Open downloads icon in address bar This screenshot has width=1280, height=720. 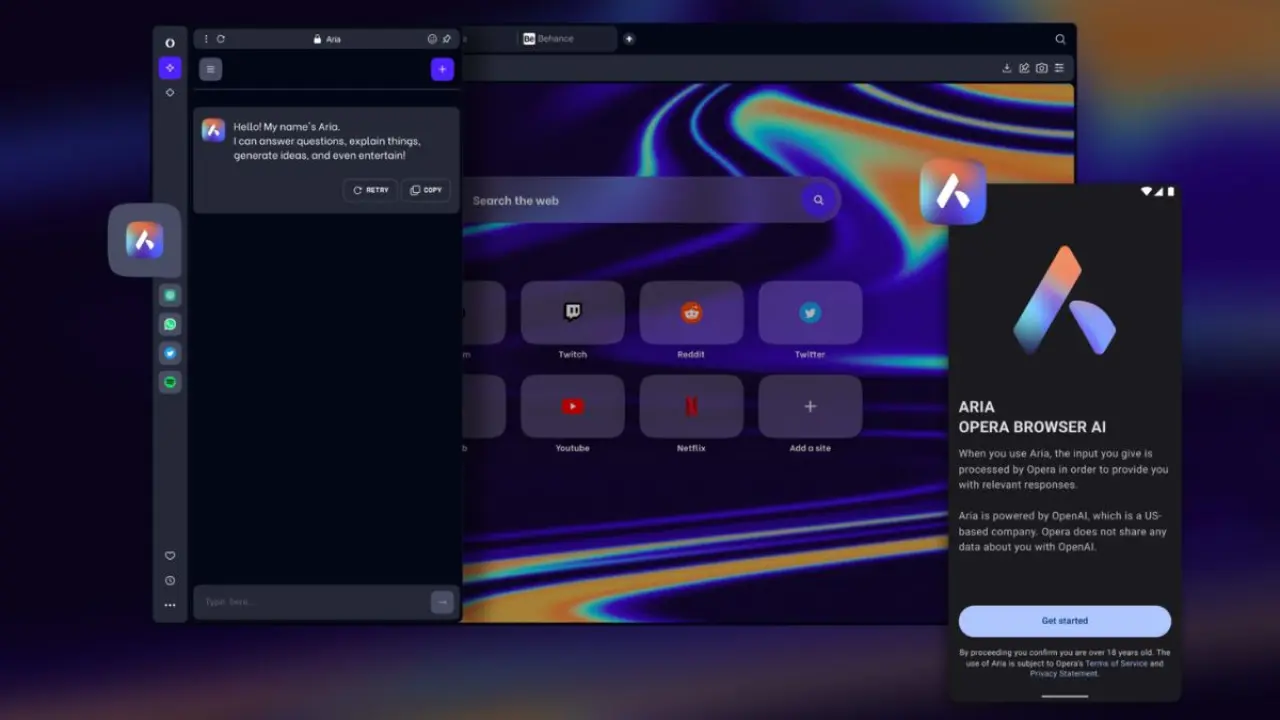1007,68
